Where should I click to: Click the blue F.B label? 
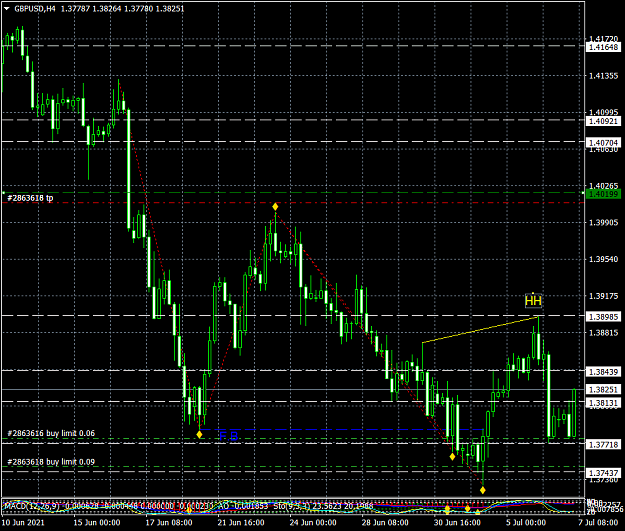tap(228, 436)
